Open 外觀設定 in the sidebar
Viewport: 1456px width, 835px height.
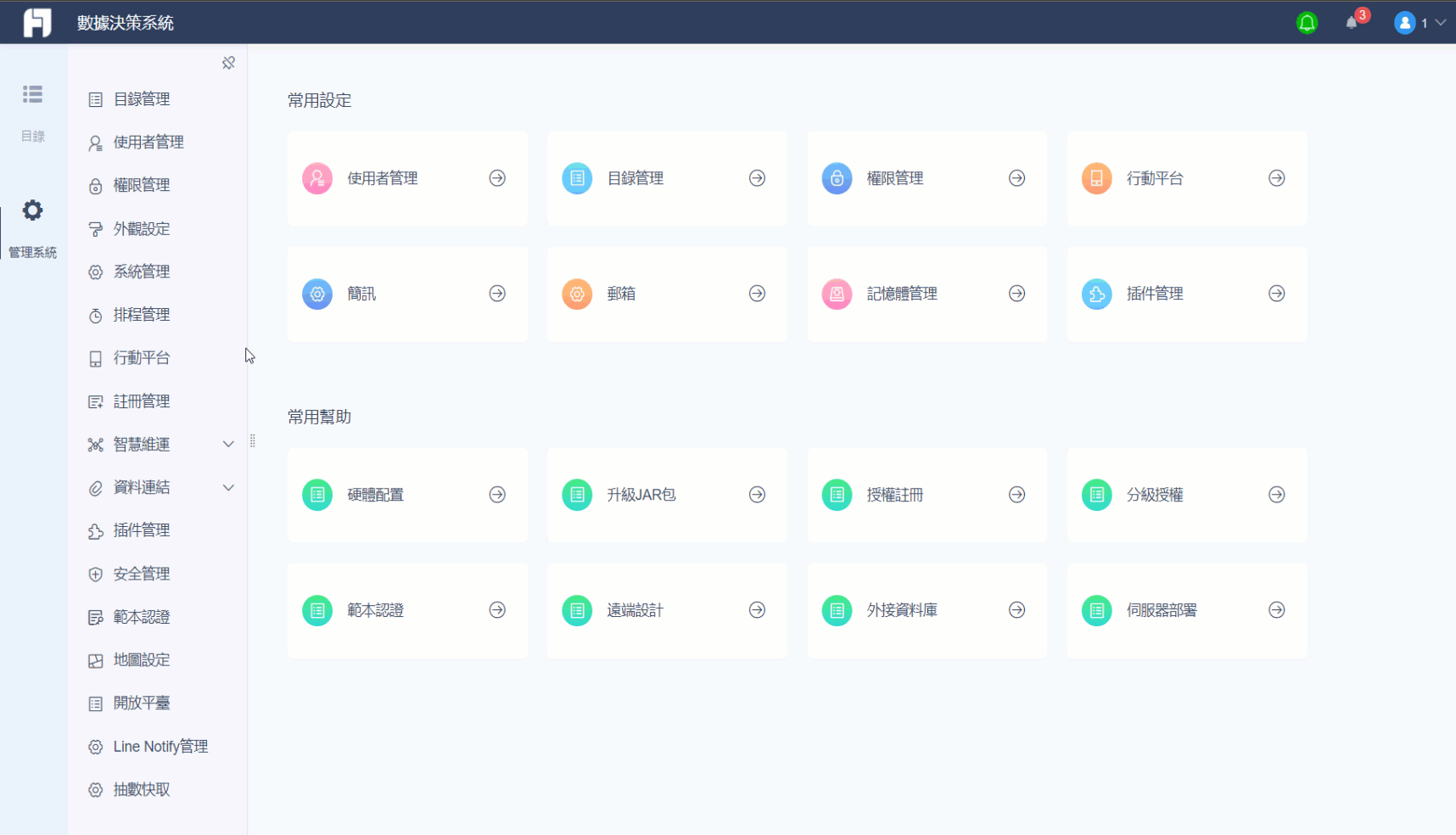coord(158,229)
